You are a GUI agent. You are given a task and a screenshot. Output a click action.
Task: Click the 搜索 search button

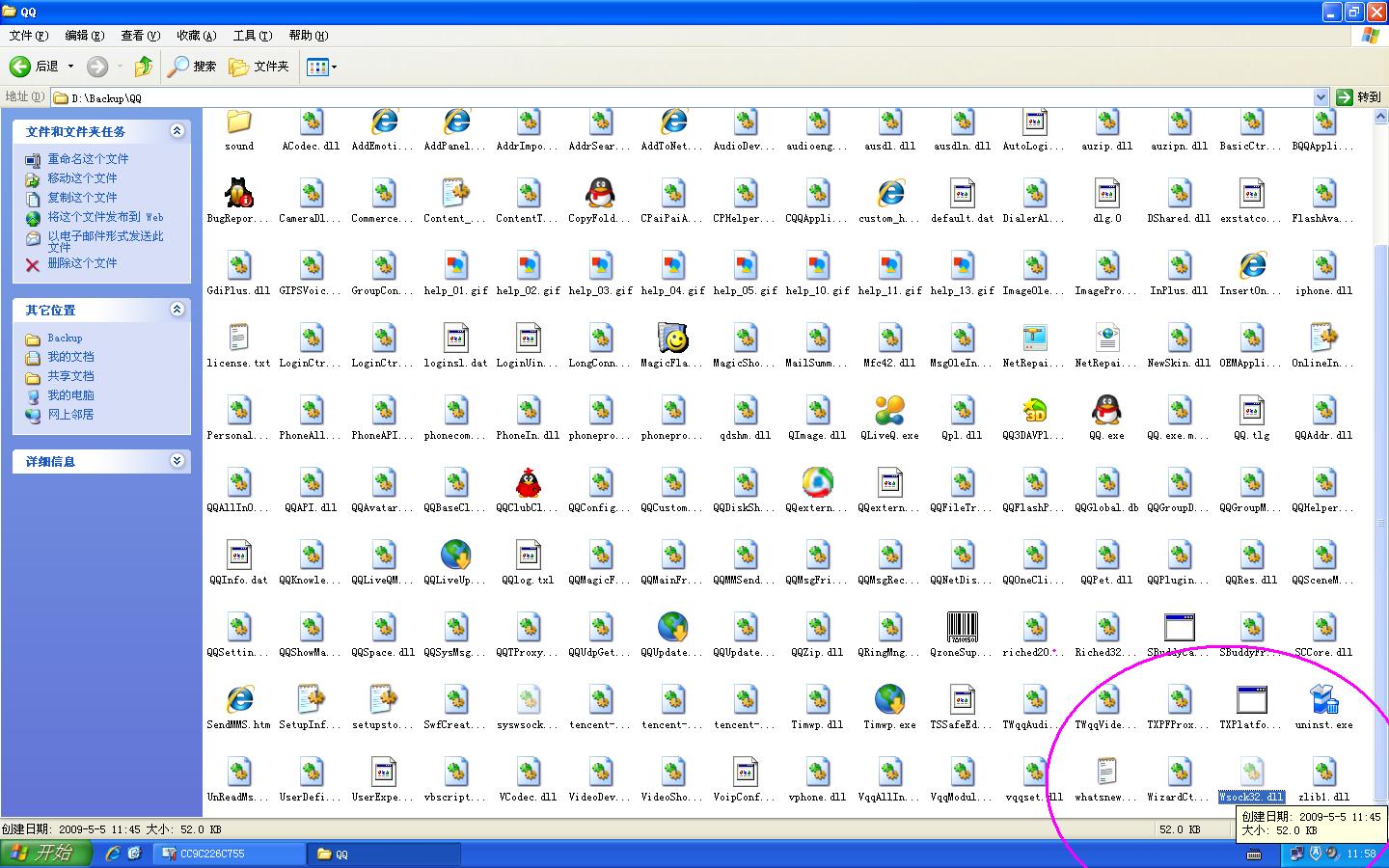[x=192, y=67]
